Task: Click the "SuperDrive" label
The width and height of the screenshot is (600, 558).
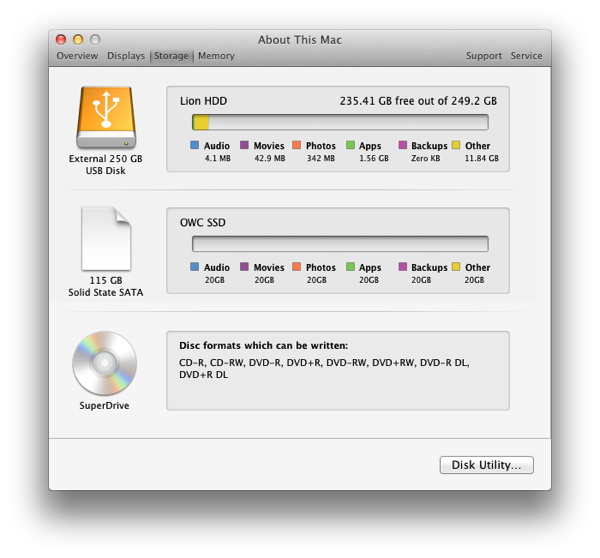Action: point(104,406)
